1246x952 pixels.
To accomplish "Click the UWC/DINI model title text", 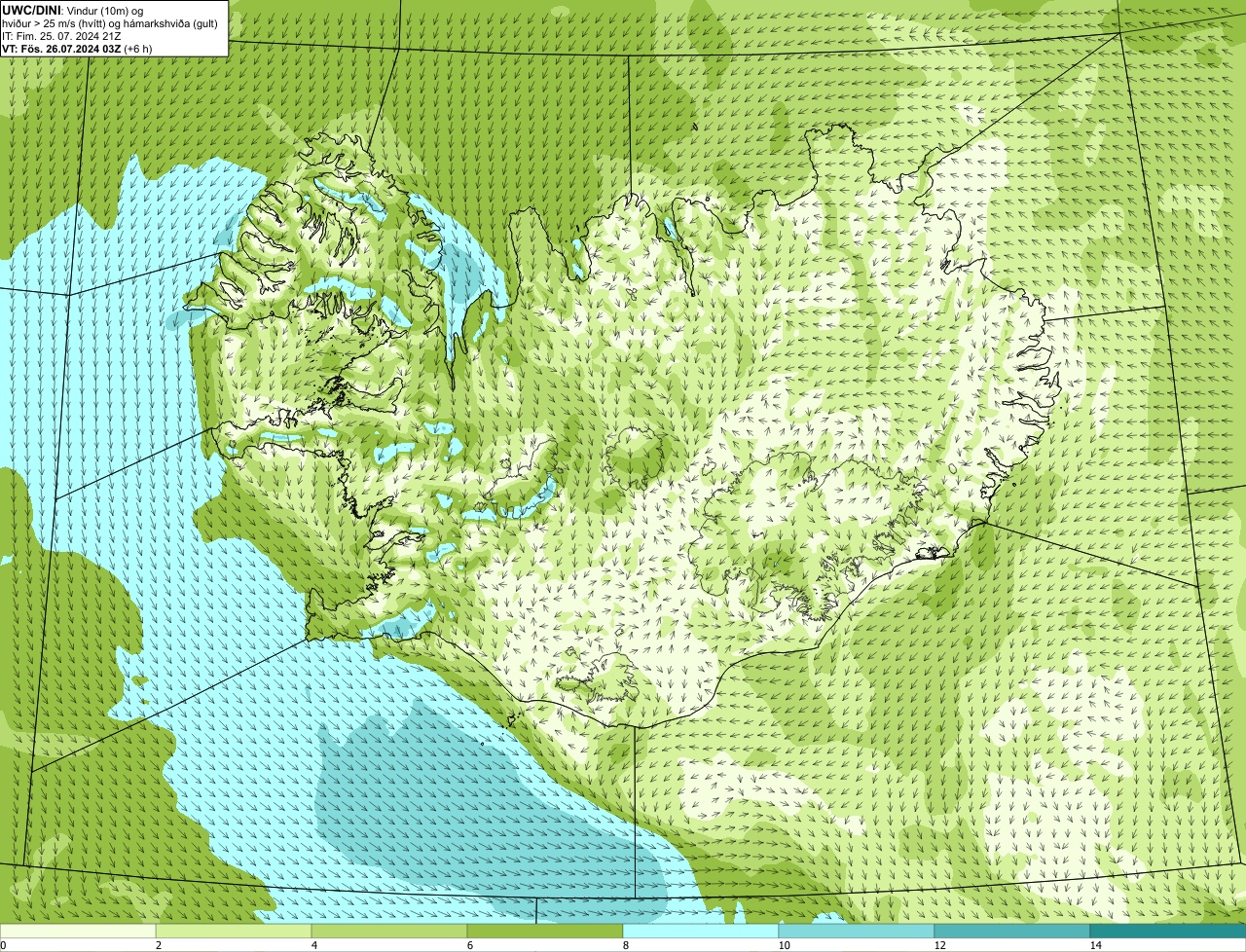I will tap(31, 10).
